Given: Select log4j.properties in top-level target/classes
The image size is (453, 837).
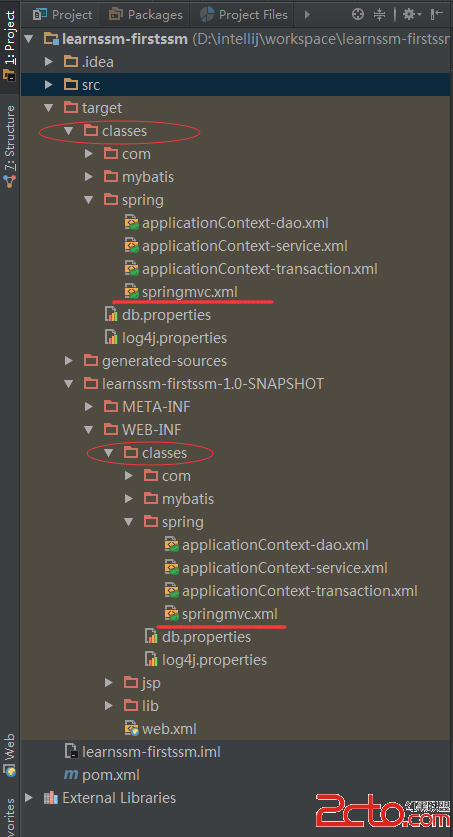Looking at the screenshot, I should tap(174, 337).
